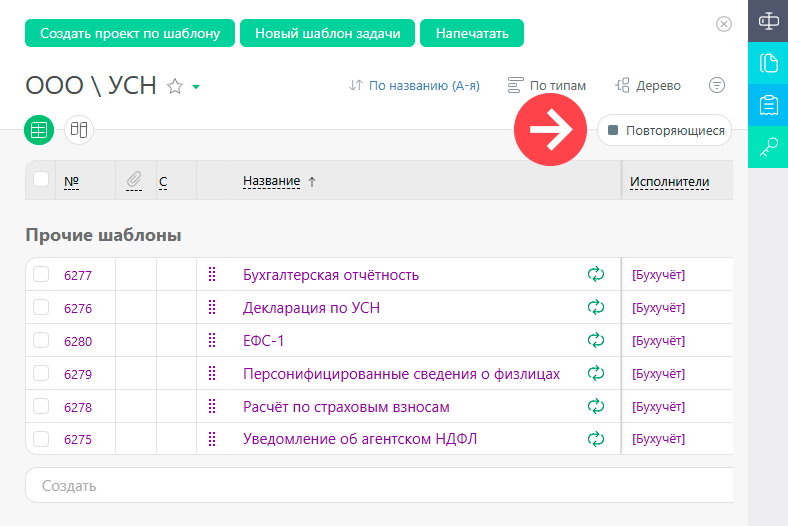This screenshot has width=788, height=526.
Task: Tick the checkbox for task 6279
Action: (x=41, y=373)
